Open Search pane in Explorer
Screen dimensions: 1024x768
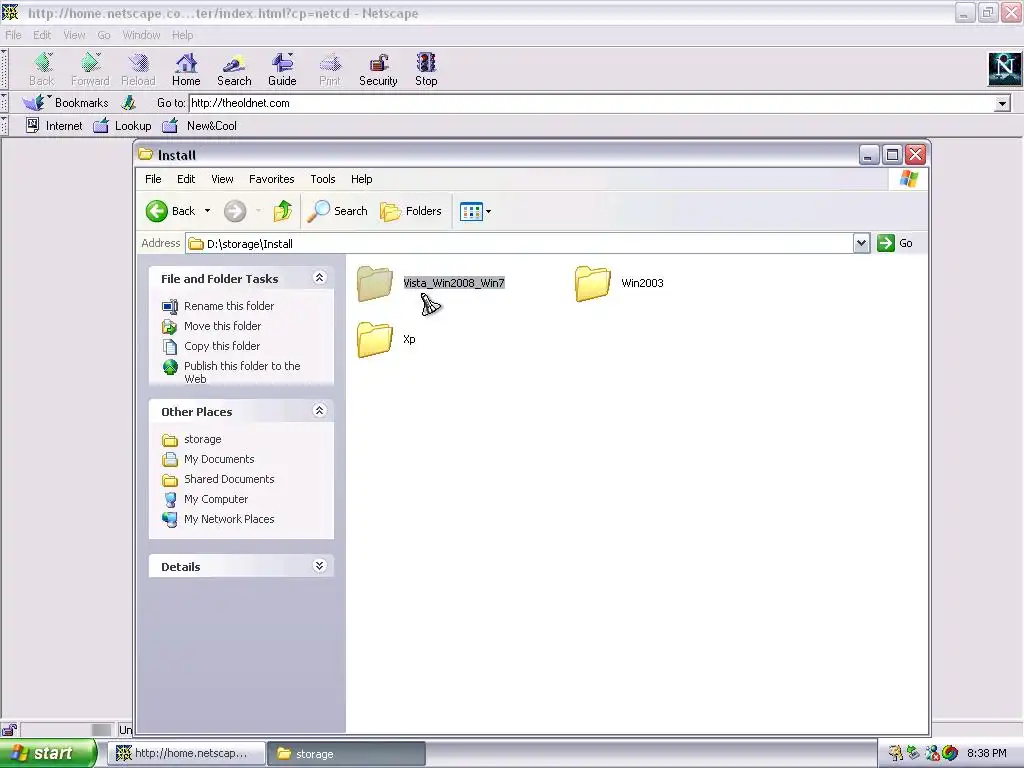tap(338, 211)
